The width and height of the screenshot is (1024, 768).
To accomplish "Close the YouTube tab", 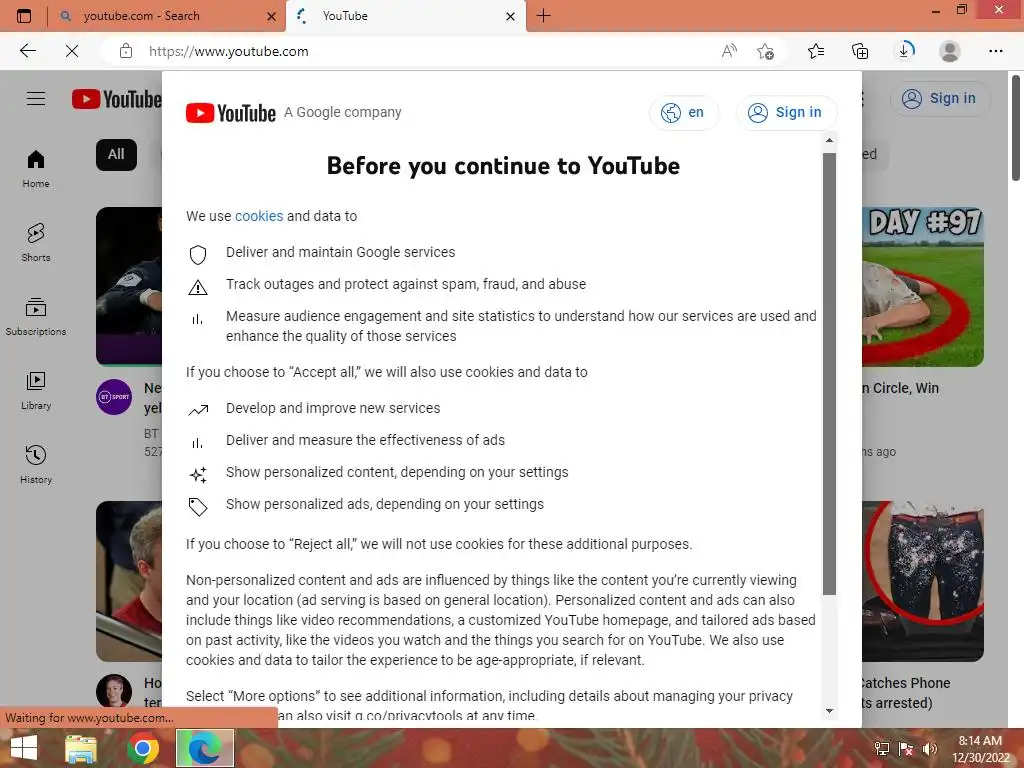I will pyautogui.click(x=511, y=17).
